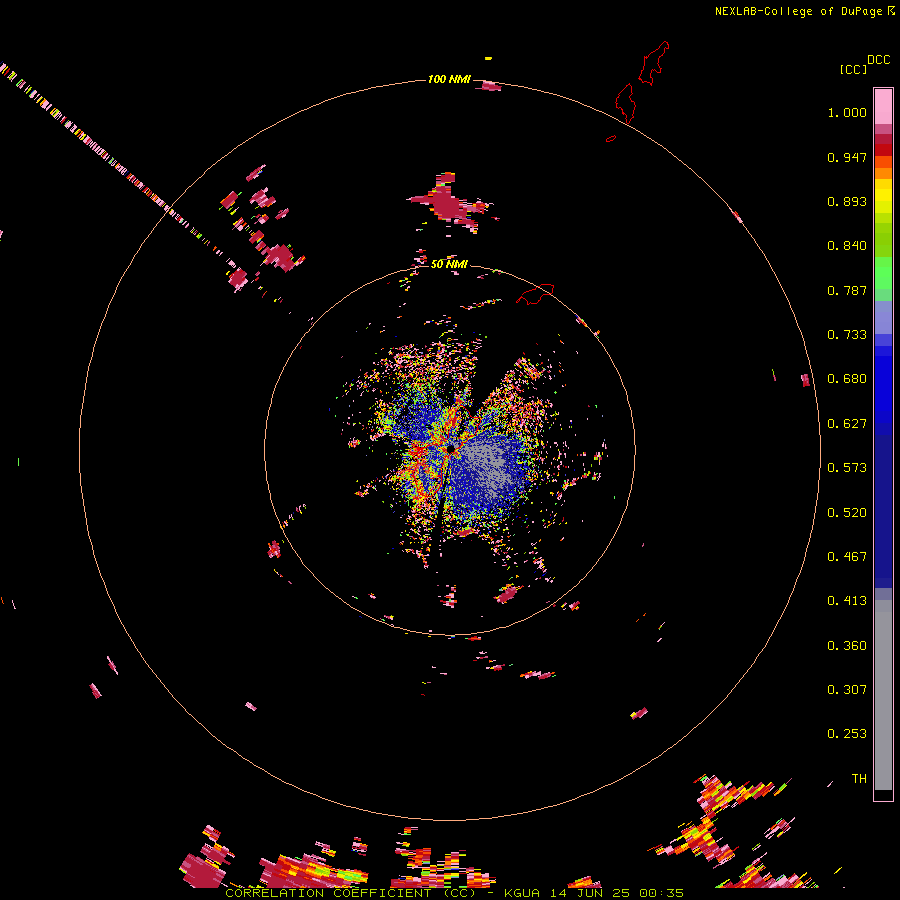The width and height of the screenshot is (900, 900).
Task: Click the 0.307 colorbar value label
Action: pyautogui.click(x=847, y=690)
